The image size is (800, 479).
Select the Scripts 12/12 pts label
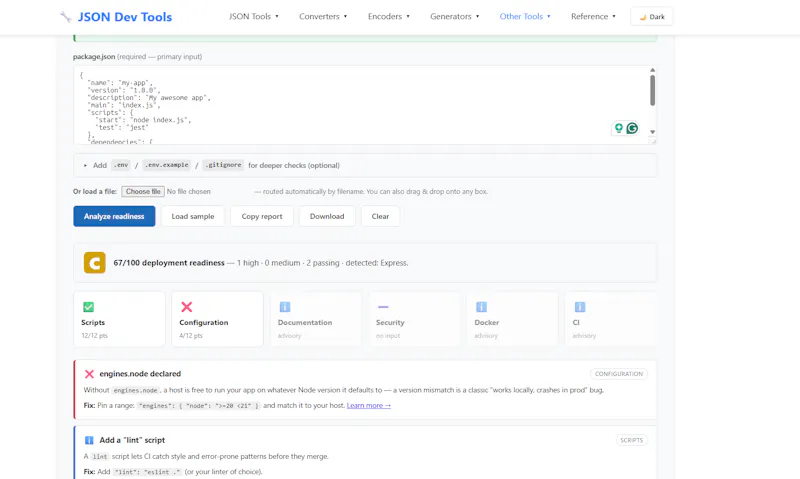pos(94,336)
